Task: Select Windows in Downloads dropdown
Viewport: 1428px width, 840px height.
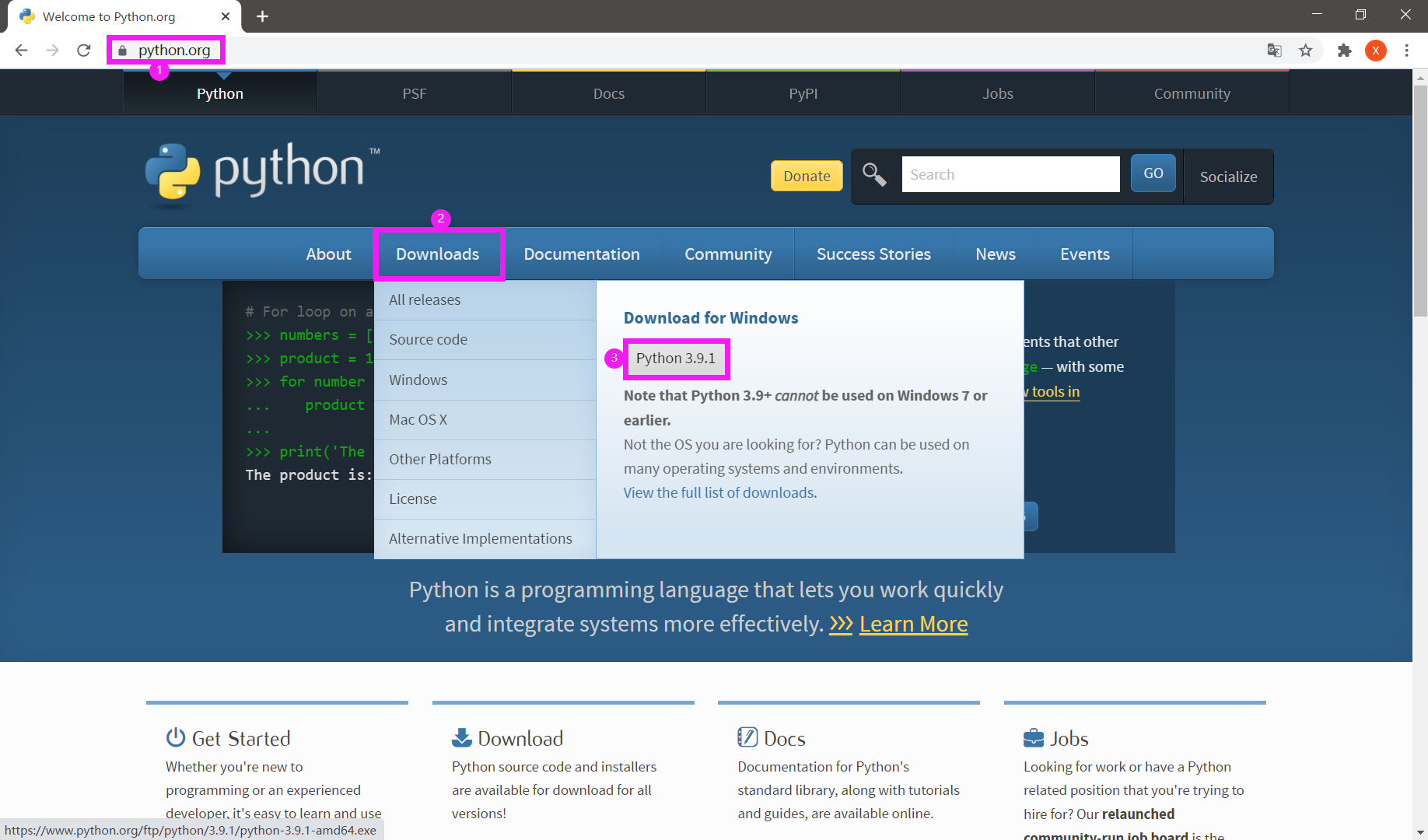Action: pos(485,380)
